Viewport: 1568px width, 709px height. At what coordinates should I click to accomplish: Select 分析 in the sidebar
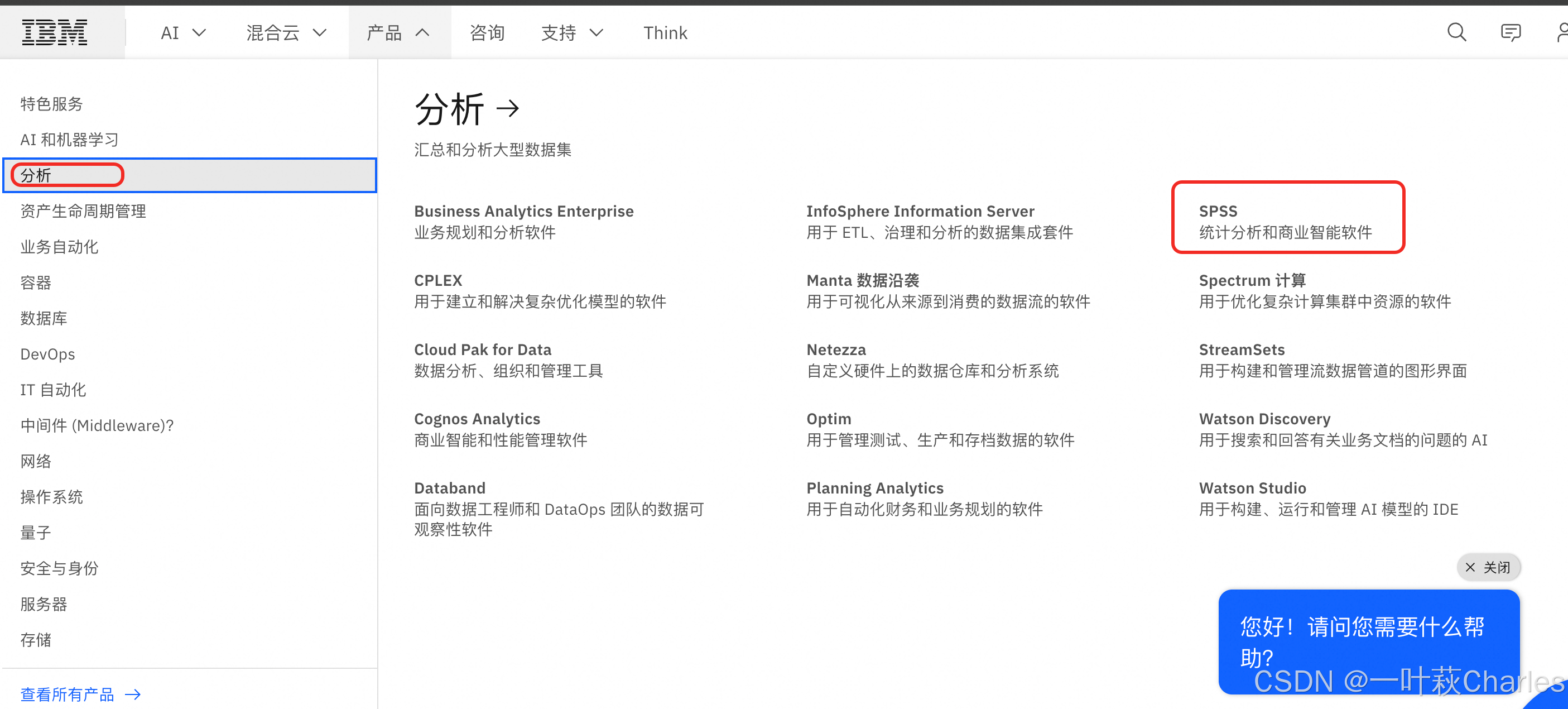tap(36, 175)
